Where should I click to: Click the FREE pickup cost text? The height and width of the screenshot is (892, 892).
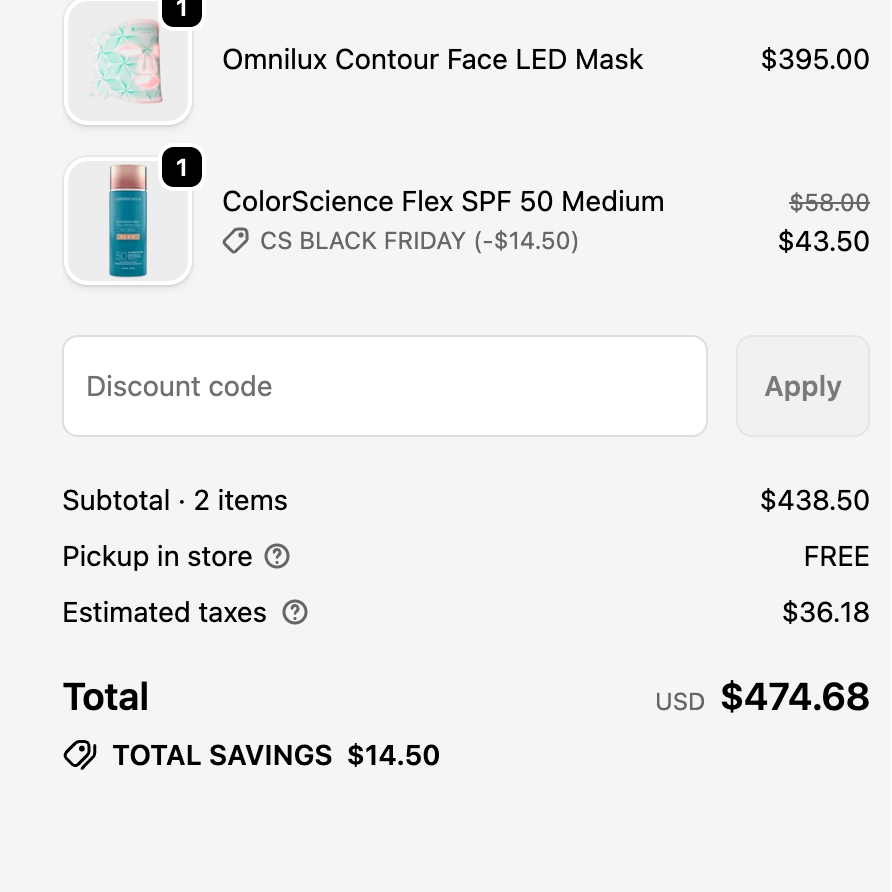click(x=836, y=556)
